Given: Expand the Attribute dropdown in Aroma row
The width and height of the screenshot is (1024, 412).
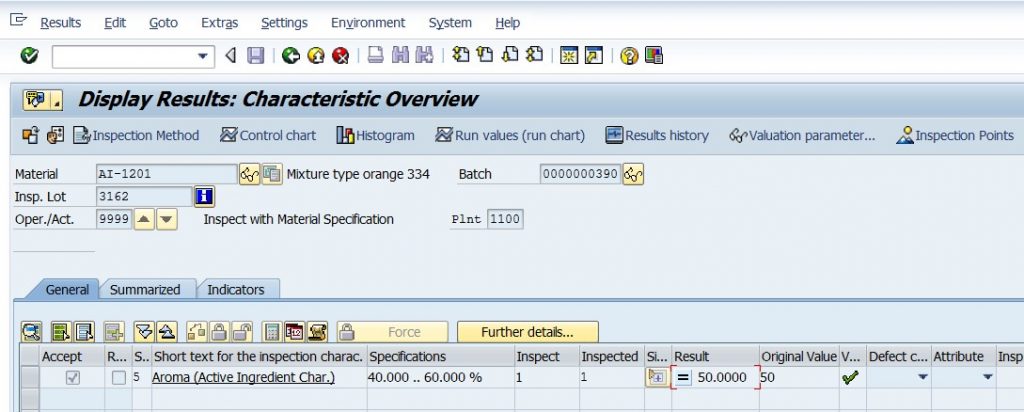Looking at the screenshot, I should point(987,377).
